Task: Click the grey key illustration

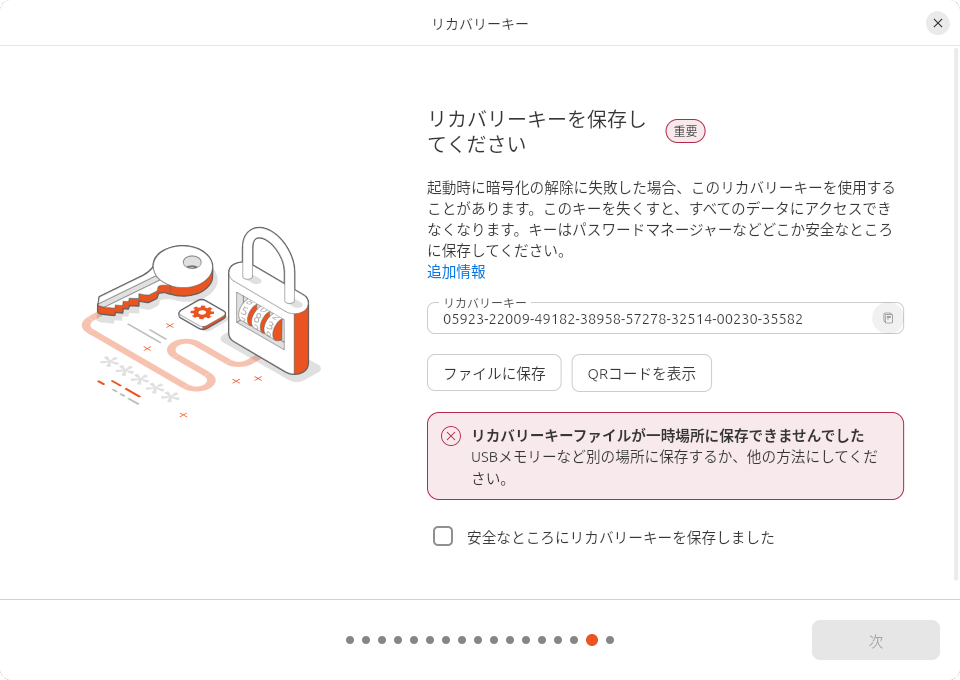Action: tap(160, 277)
